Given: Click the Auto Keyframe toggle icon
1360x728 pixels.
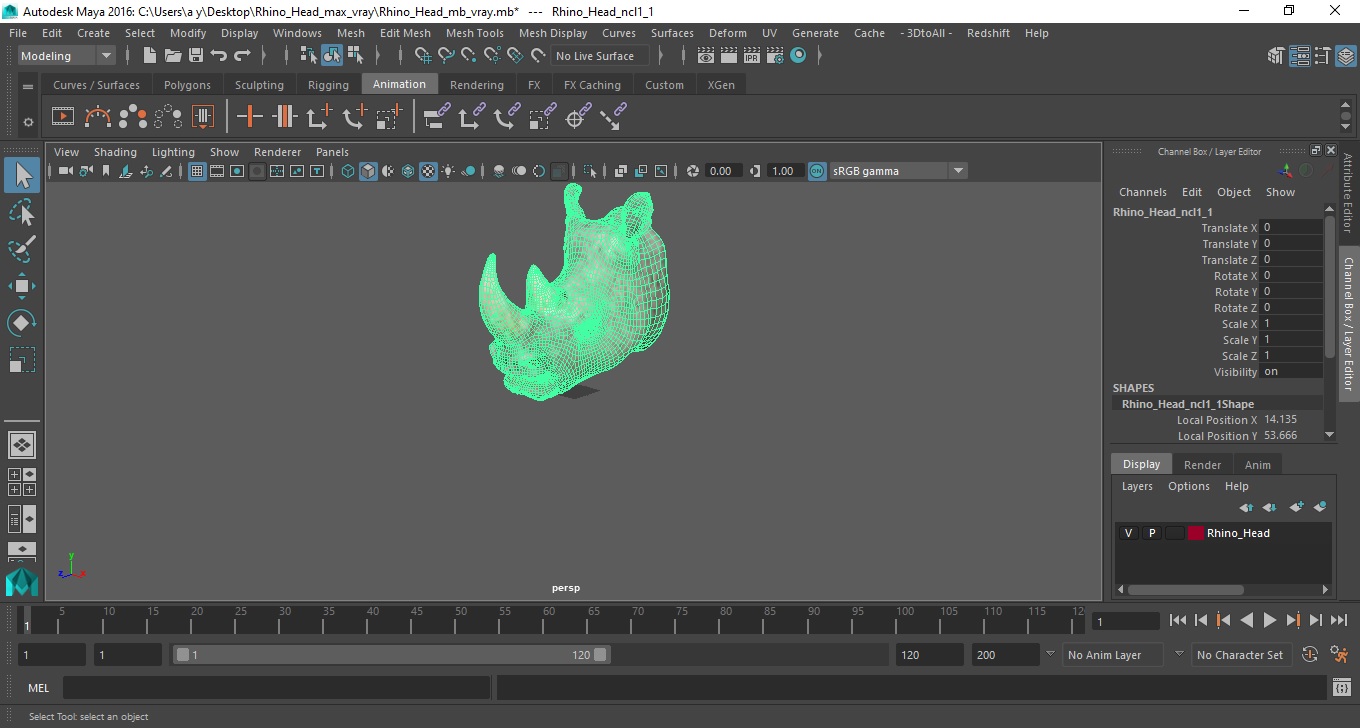Looking at the screenshot, I should click(x=1311, y=655).
